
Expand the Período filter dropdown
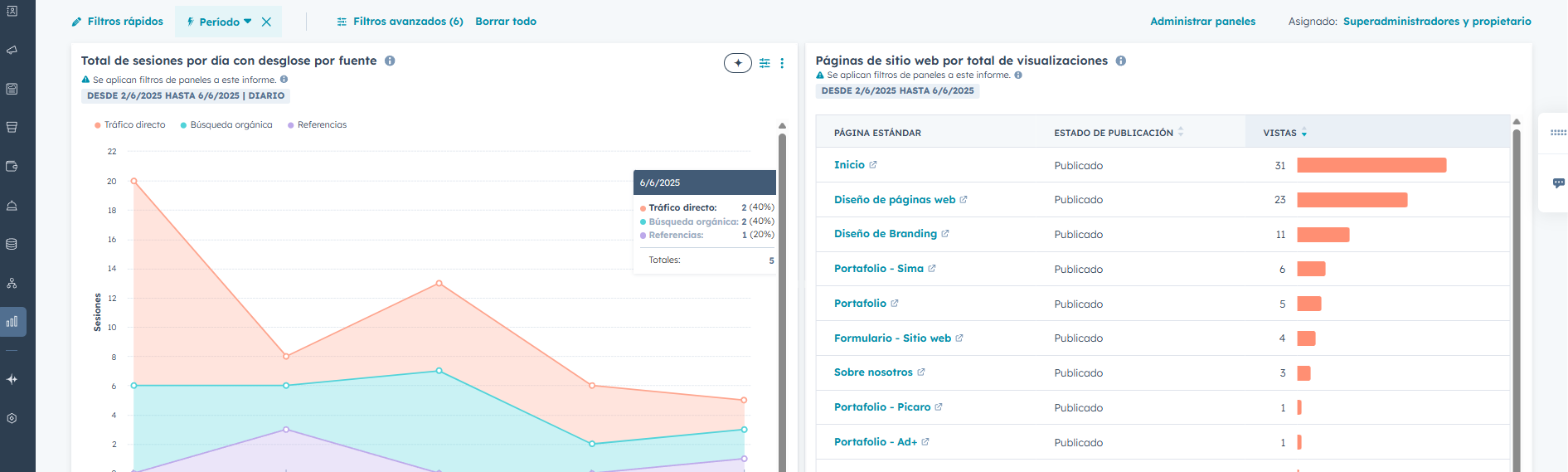[220, 22]
